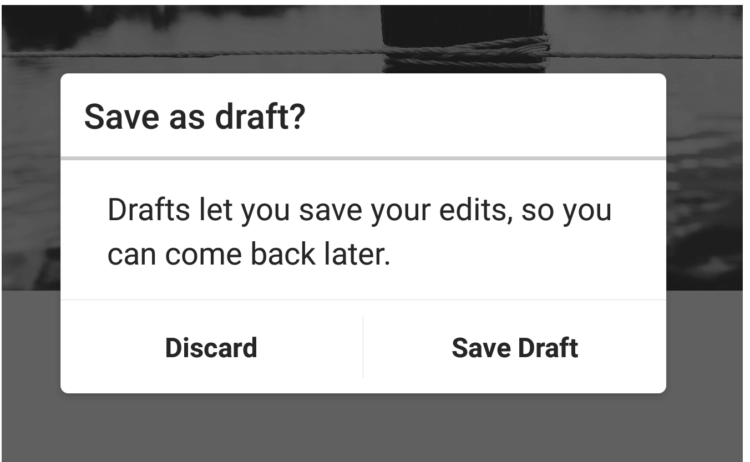Click the Save Draft button
The image size is (750, 462).
515,347
